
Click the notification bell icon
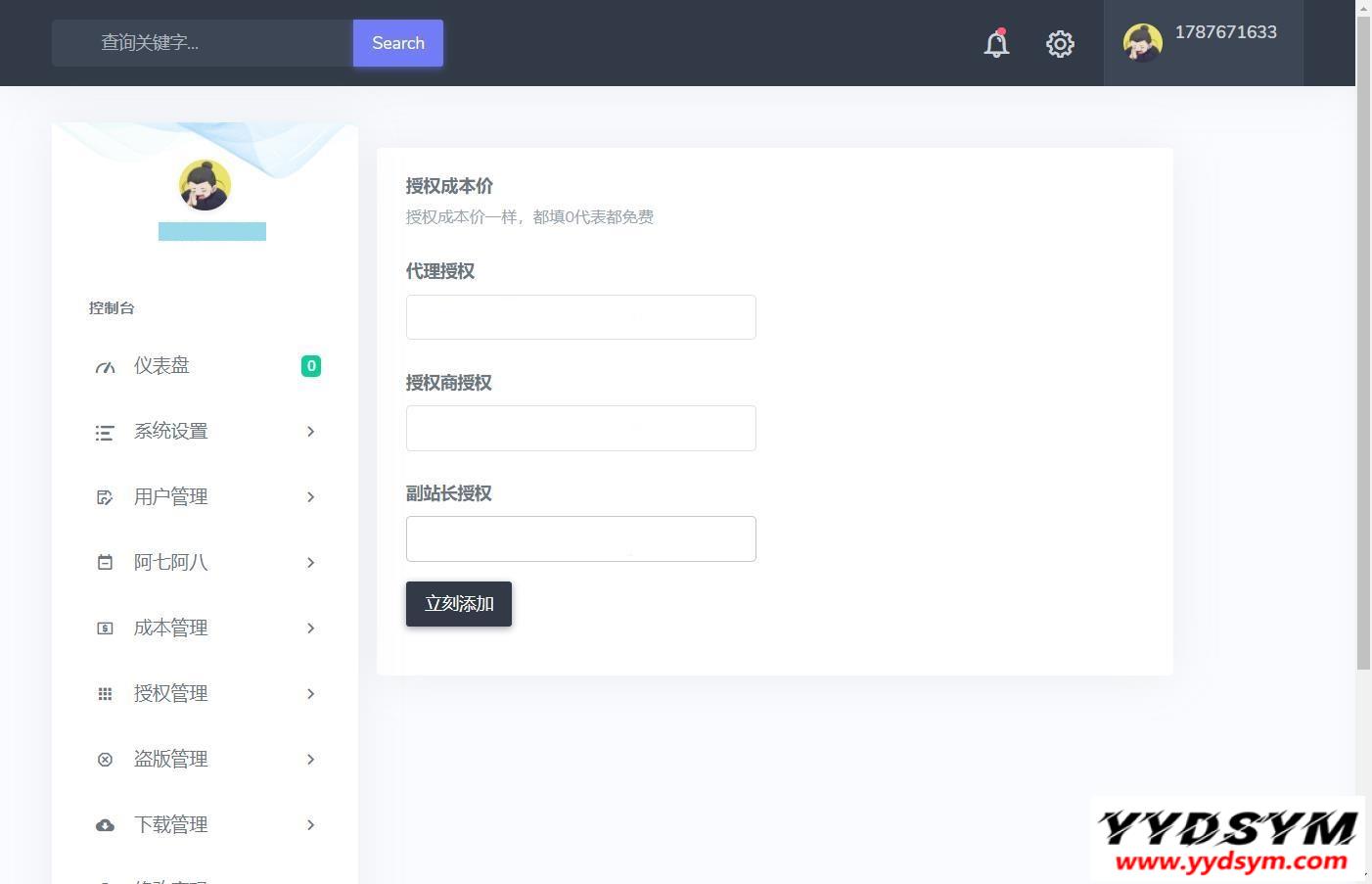pyautogui.click(x=996, y=44)
